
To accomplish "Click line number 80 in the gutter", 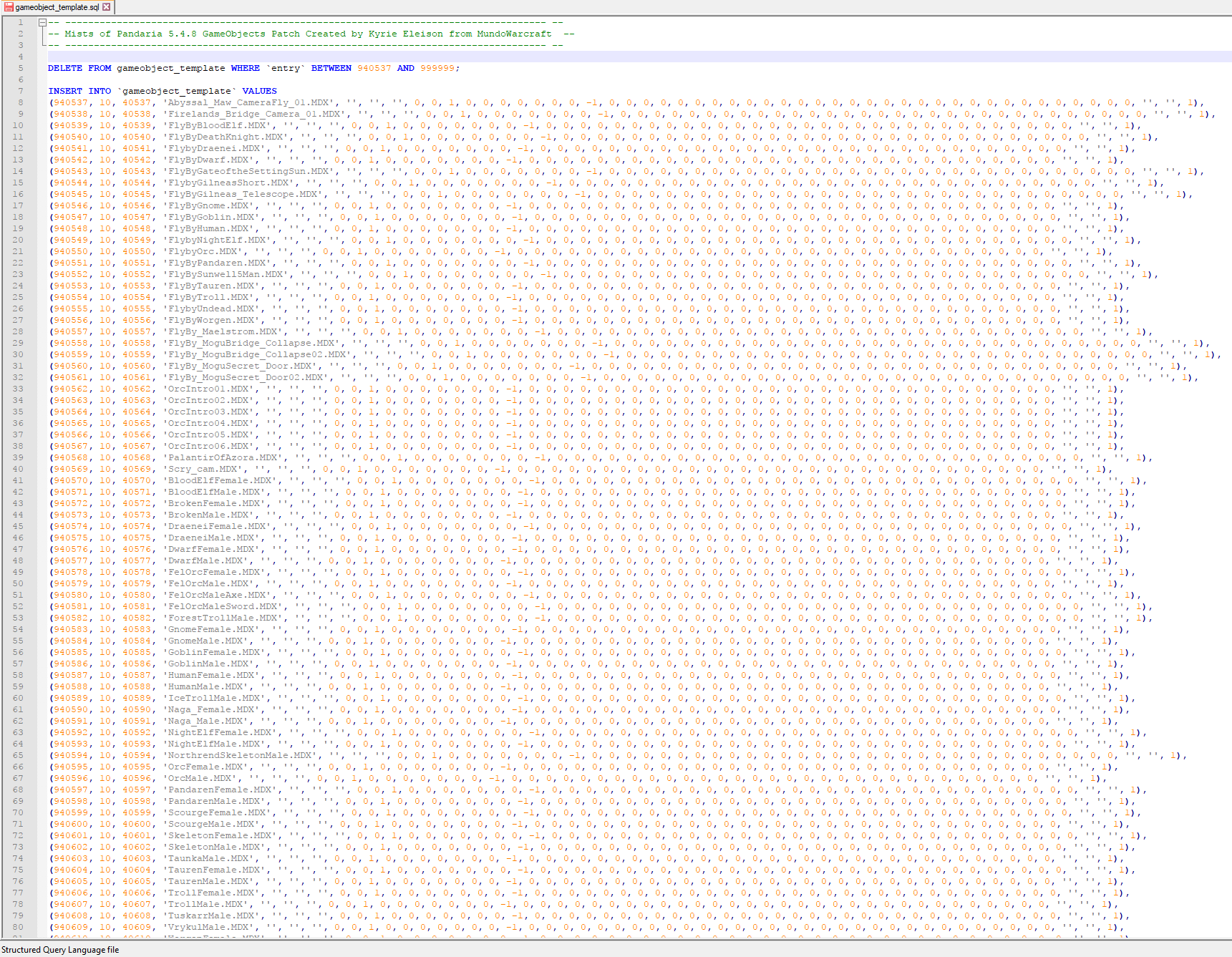I will point(19,926).
